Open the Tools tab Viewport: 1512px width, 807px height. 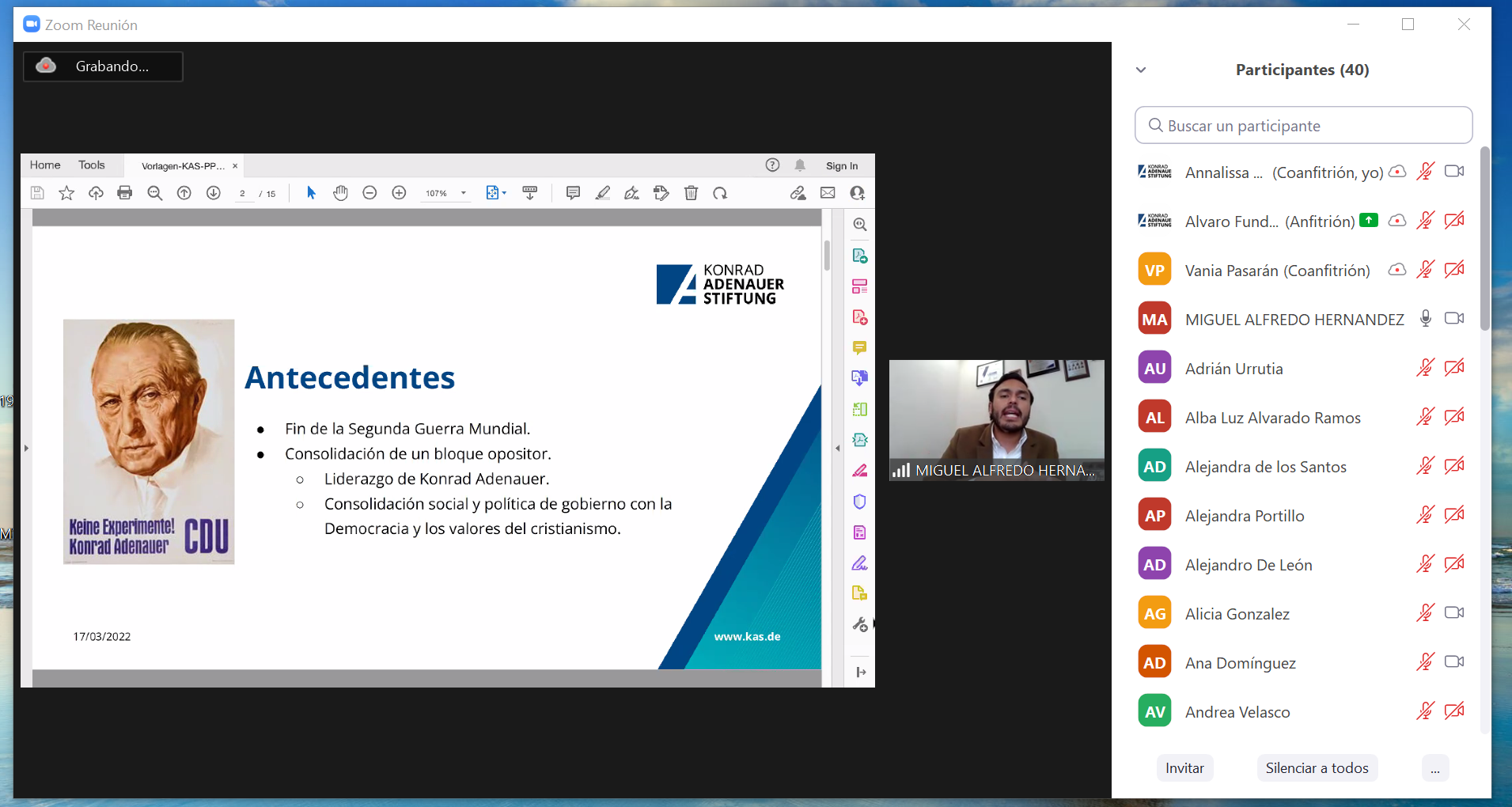click(x=92, y=165)
